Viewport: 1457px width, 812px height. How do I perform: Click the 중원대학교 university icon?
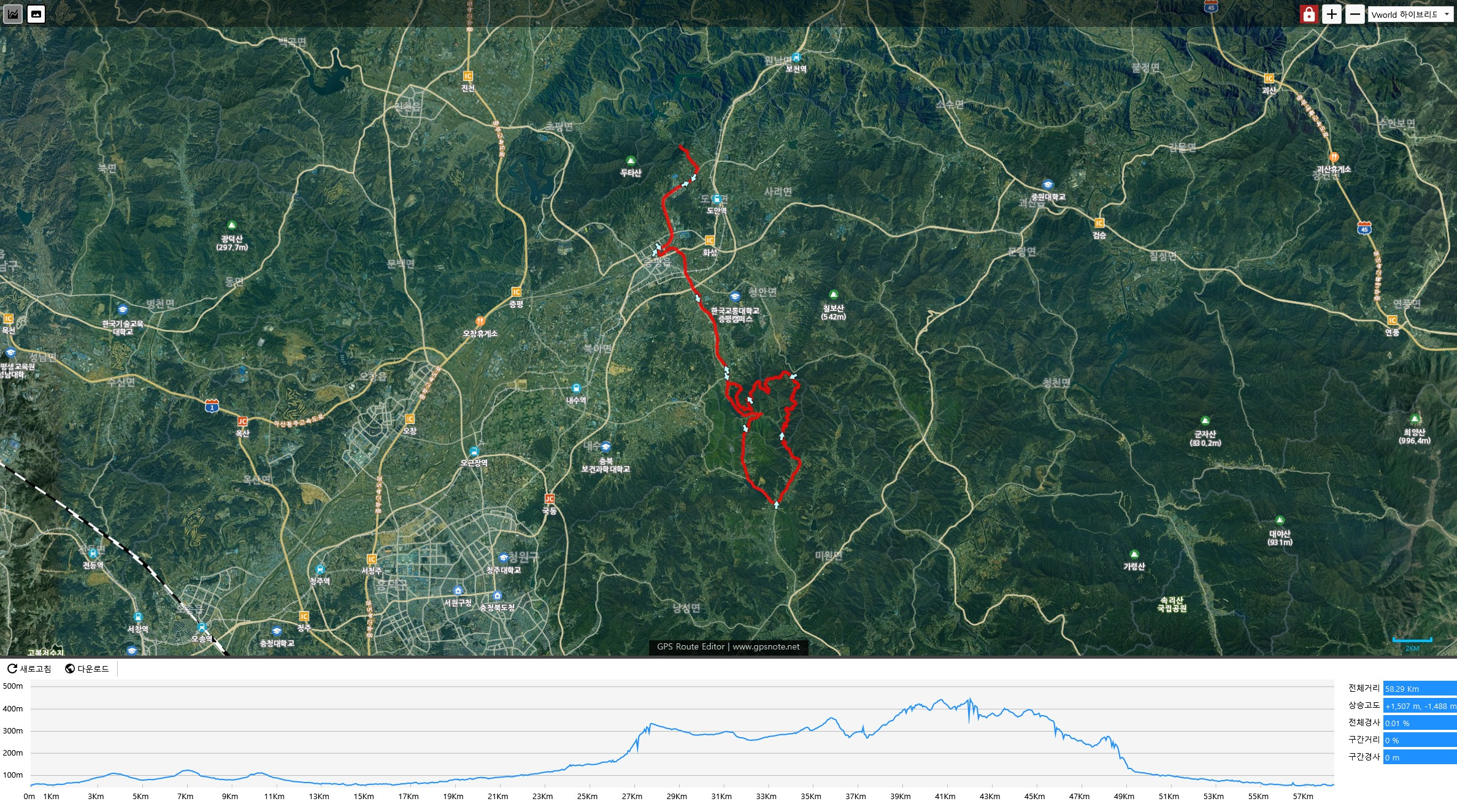coord(1048,185)
